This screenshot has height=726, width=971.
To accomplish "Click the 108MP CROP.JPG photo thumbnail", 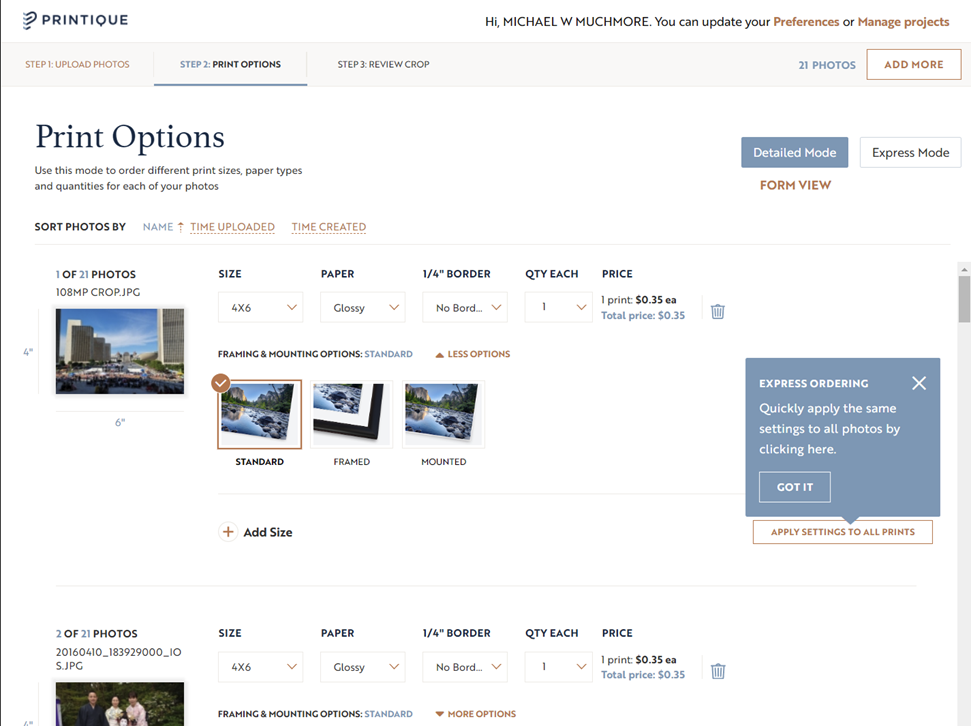I will (x=119, y=352).
